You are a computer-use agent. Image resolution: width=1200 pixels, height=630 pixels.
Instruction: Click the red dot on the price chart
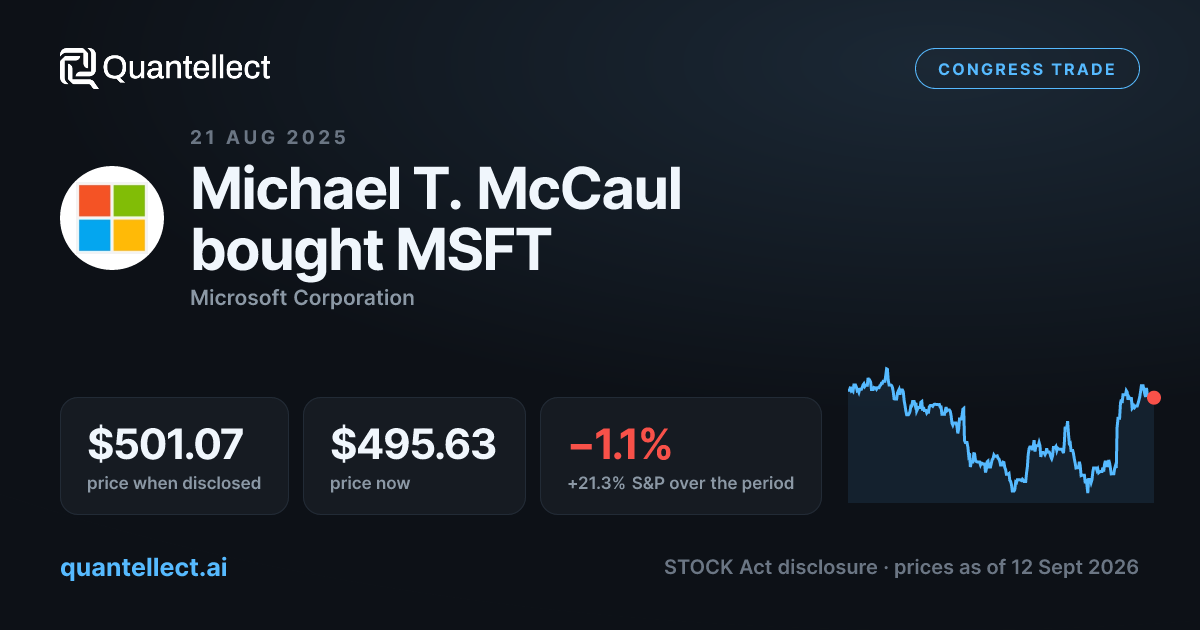(1154, 397)
